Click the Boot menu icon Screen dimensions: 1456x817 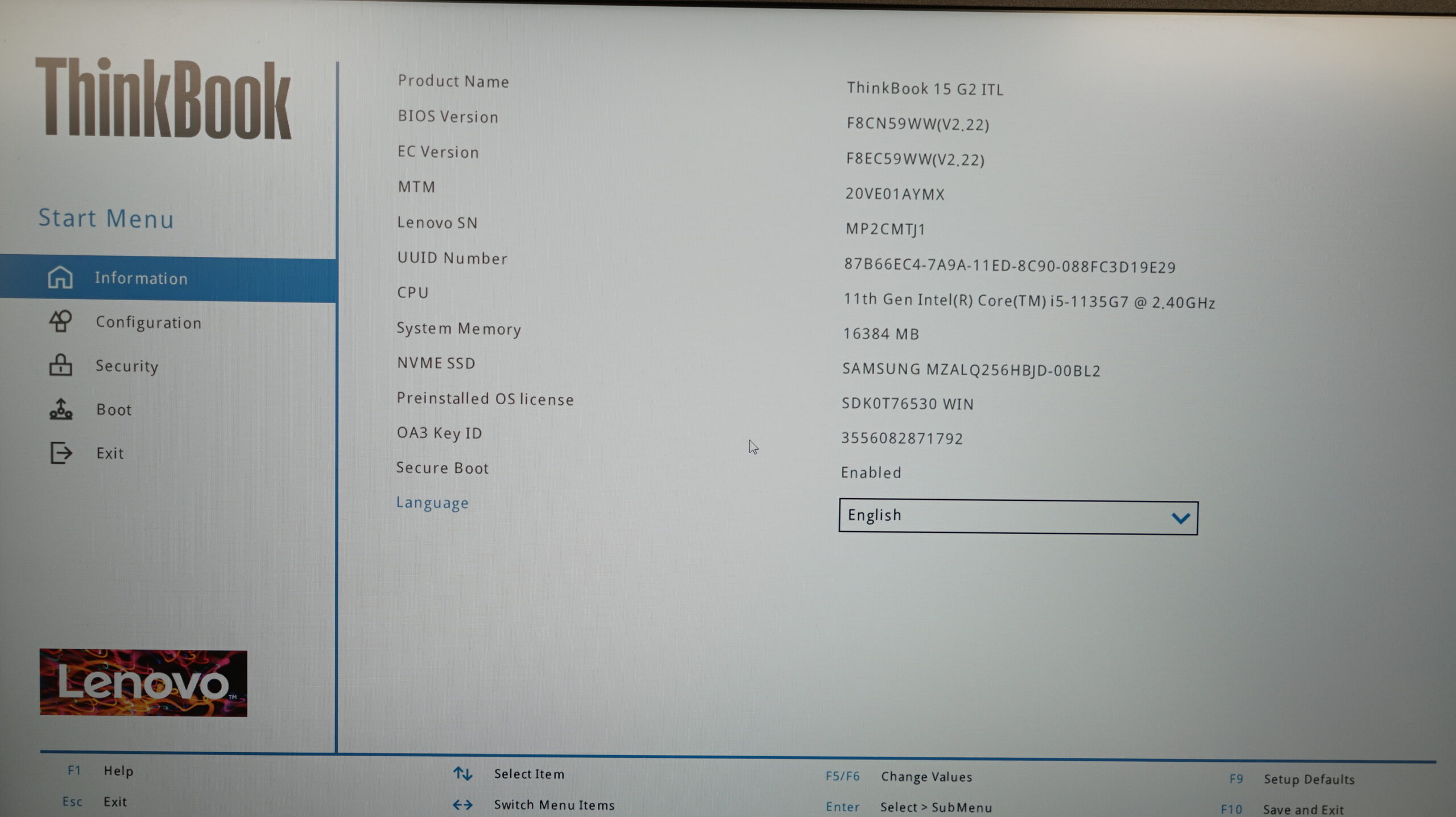[x=60, y=409]
